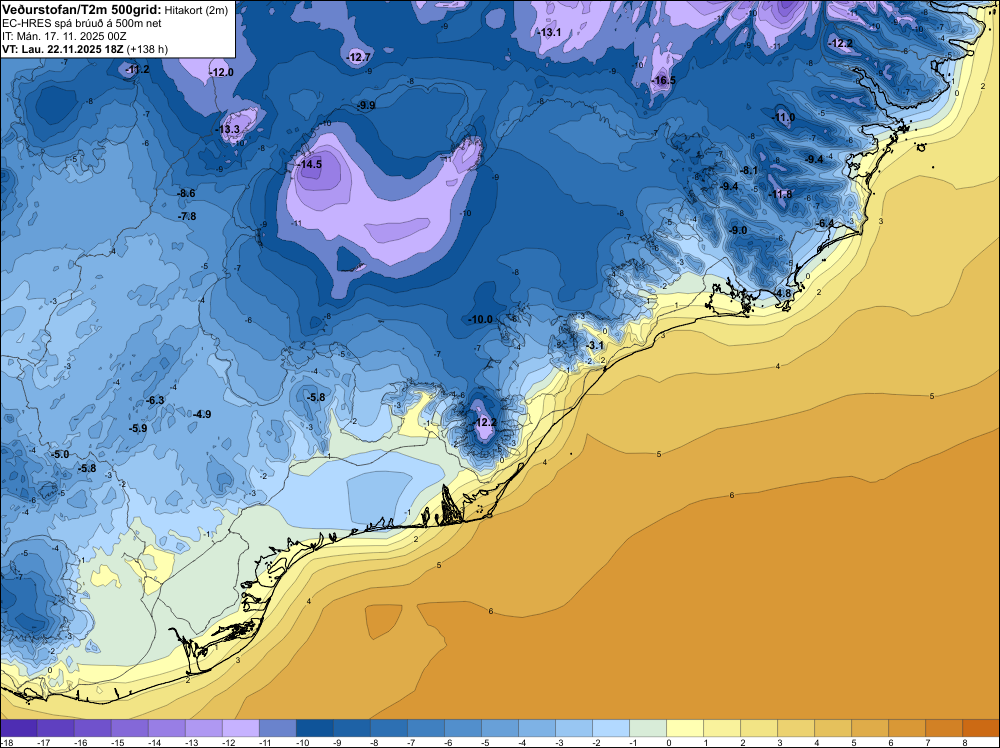Click the -7.8 temperature label
1000x748 pixels.
pyautogui.click(x=187, y=216)
